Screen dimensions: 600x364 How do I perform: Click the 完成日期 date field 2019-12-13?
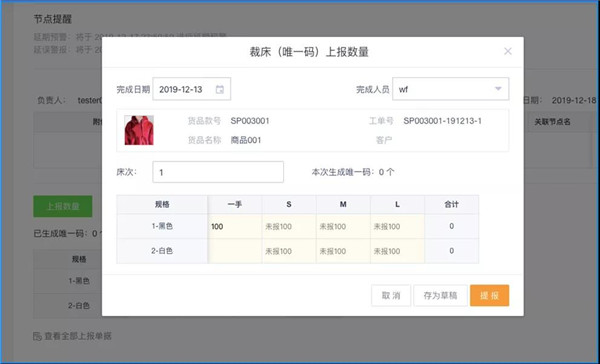[192, 89]
